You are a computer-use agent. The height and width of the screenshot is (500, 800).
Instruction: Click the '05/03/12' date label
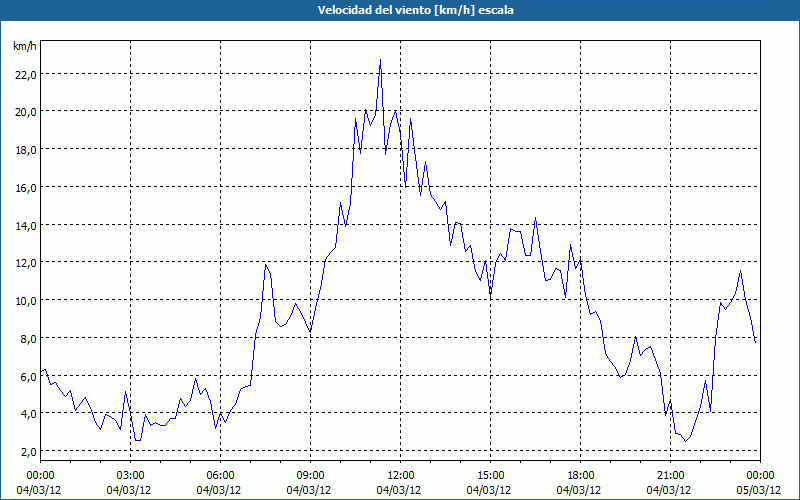point(759,490)
